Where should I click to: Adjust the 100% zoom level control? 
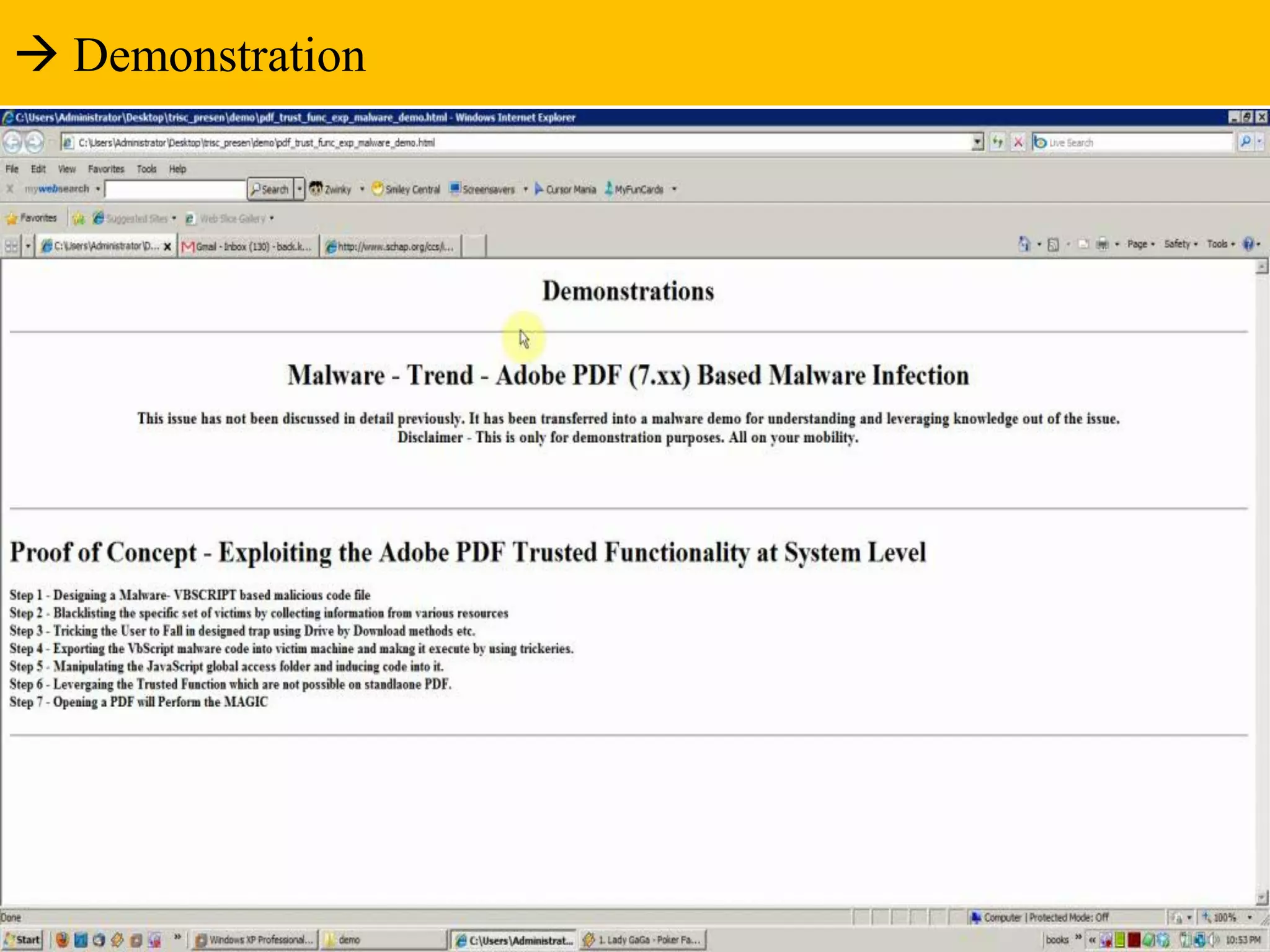tap(1224, 917)
